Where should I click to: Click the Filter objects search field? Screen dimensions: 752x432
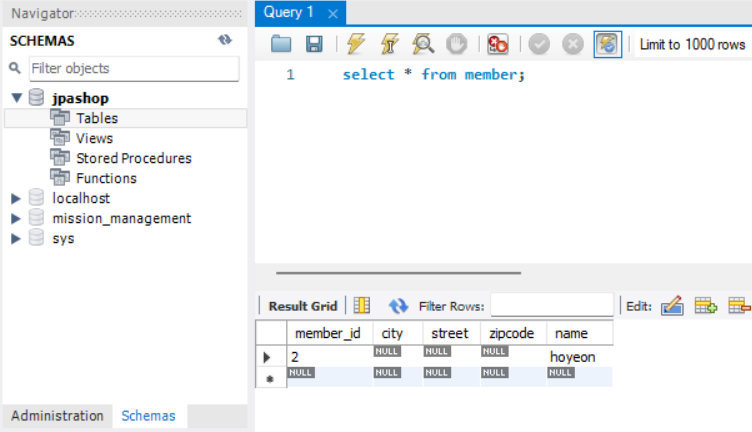click(132, 68)
